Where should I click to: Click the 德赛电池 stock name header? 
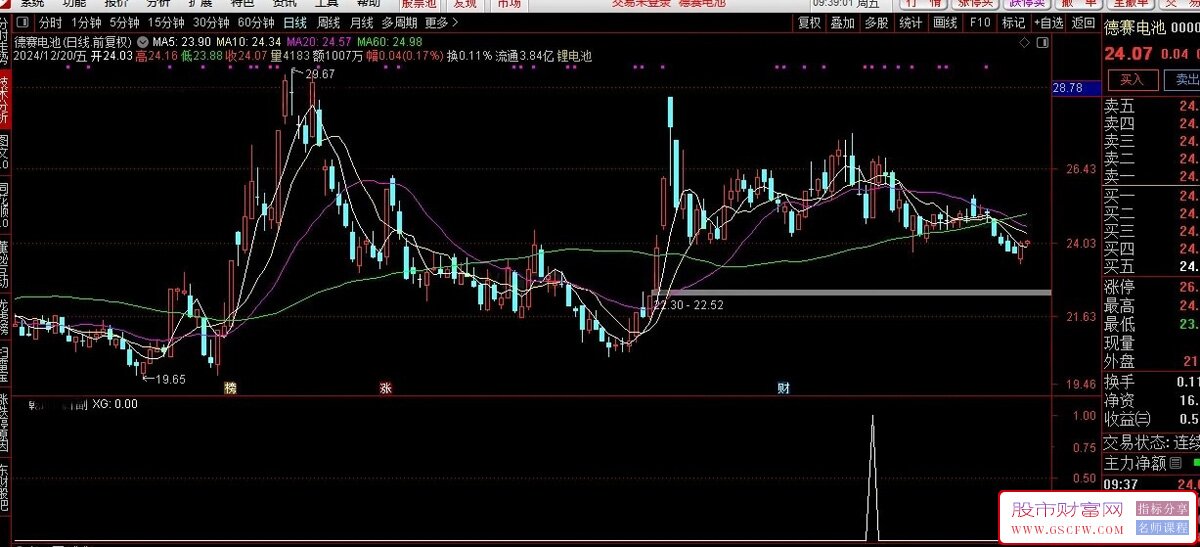coord(1135,28)
